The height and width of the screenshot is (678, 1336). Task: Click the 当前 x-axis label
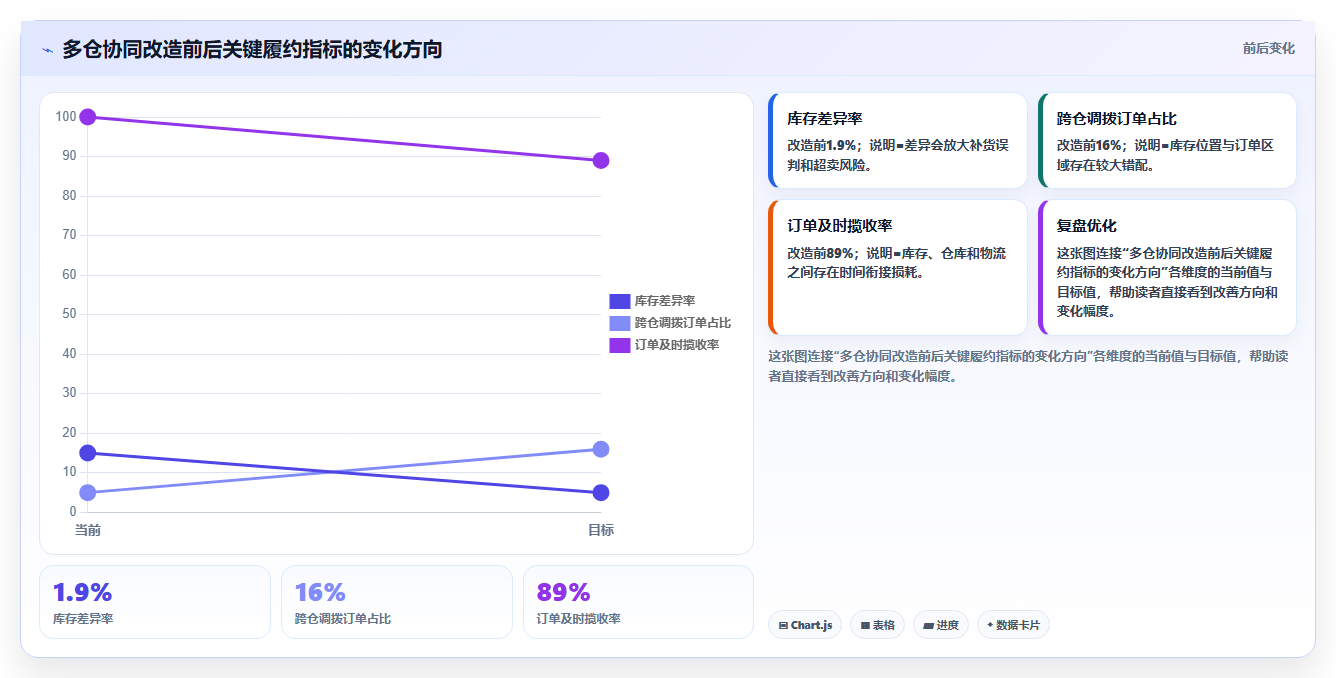pyautogui.click(x=88, y=530)
